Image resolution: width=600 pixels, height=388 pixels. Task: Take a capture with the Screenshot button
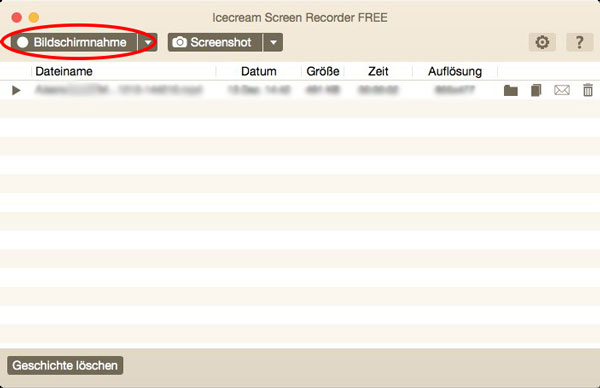[215, 42]
